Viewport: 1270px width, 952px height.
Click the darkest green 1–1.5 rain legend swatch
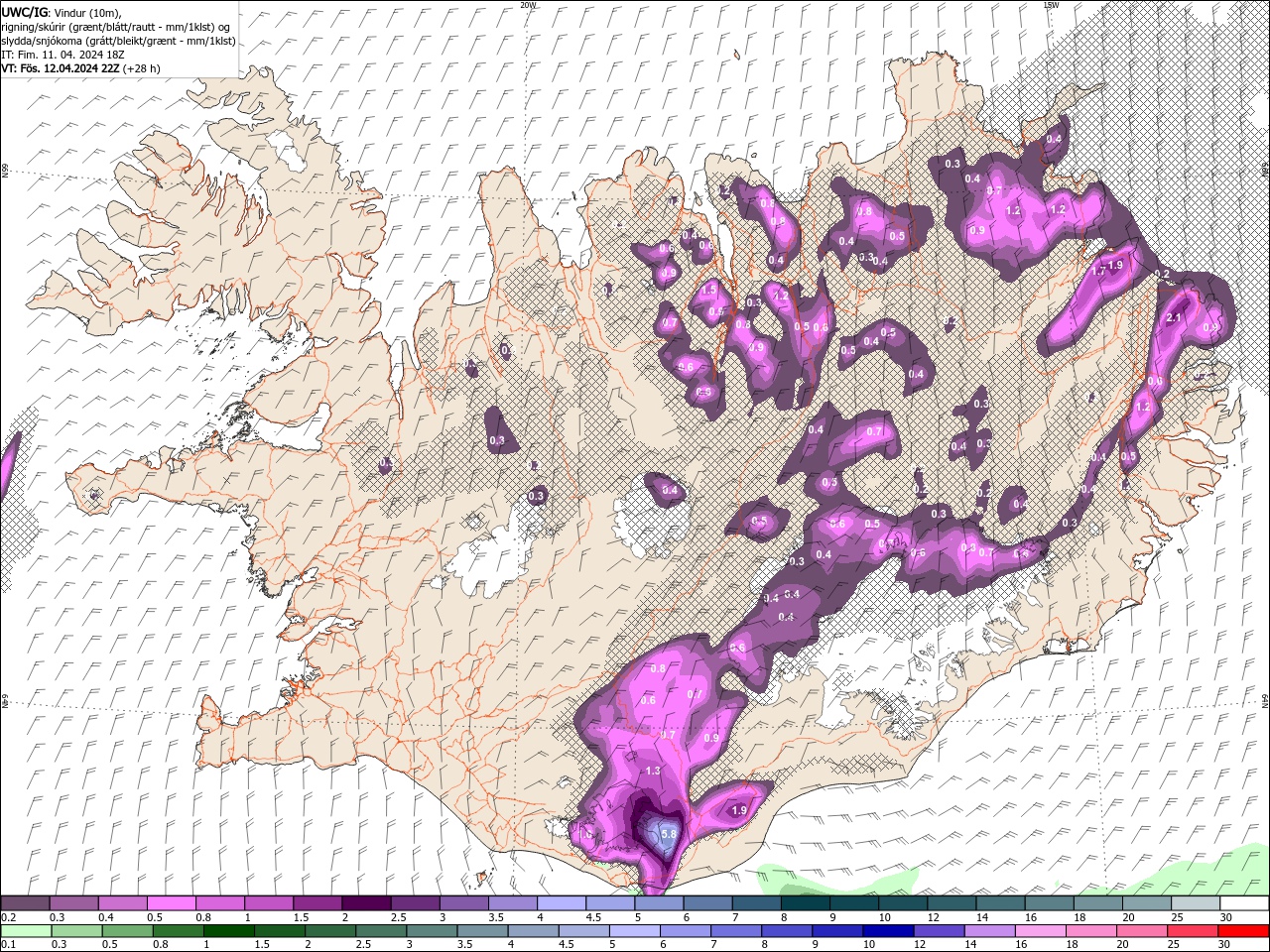tap(228, 931)
